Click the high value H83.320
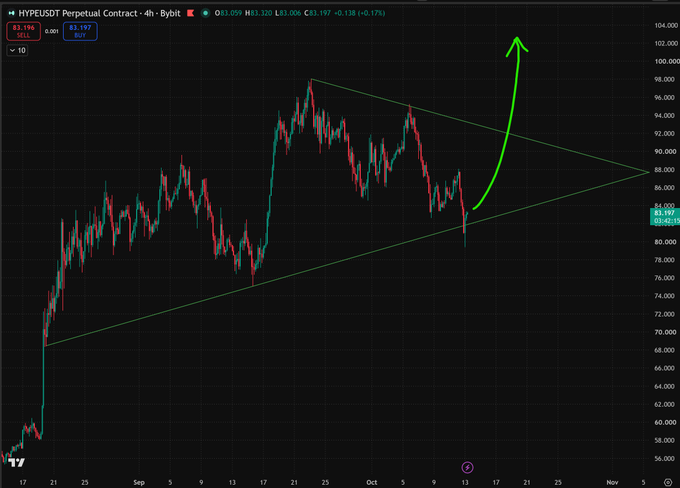 point(258,13)
